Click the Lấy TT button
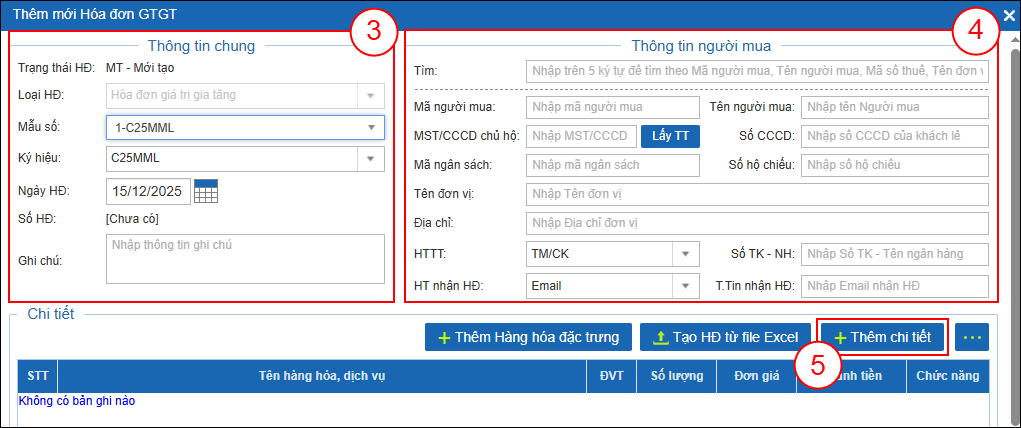 tap(670, 136)
